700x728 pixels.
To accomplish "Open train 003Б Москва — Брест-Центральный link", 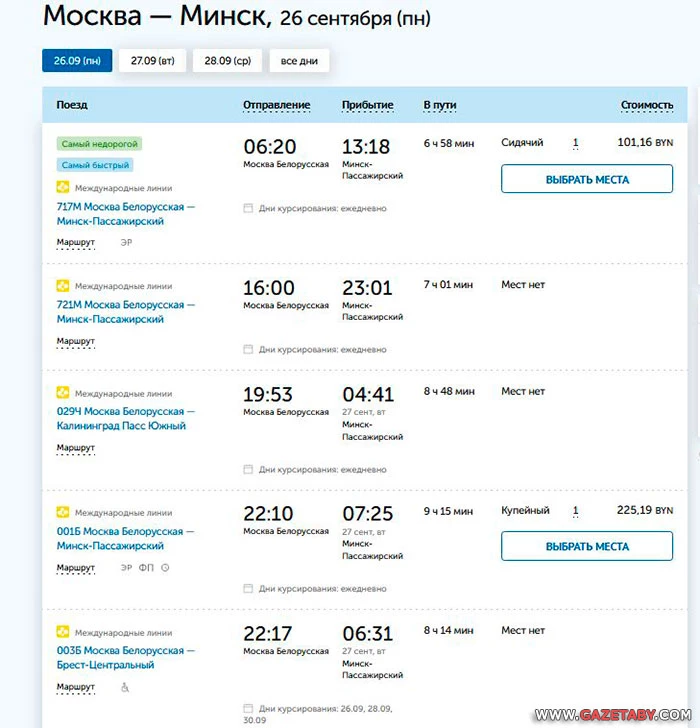I will (126, 657).
